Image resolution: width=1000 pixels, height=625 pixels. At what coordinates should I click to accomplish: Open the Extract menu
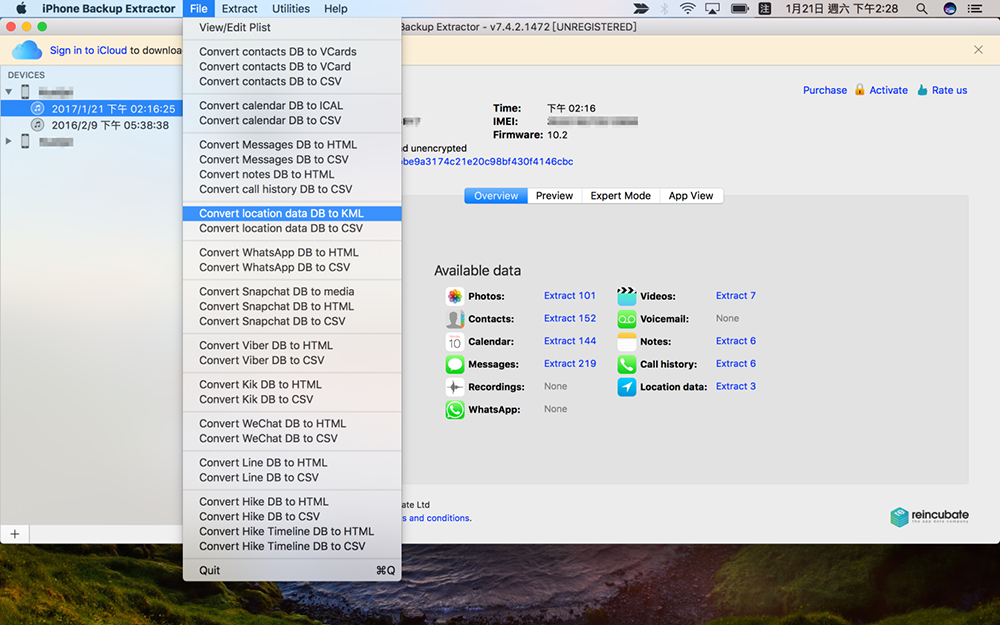pyautogui.click(x=239, y=8)
